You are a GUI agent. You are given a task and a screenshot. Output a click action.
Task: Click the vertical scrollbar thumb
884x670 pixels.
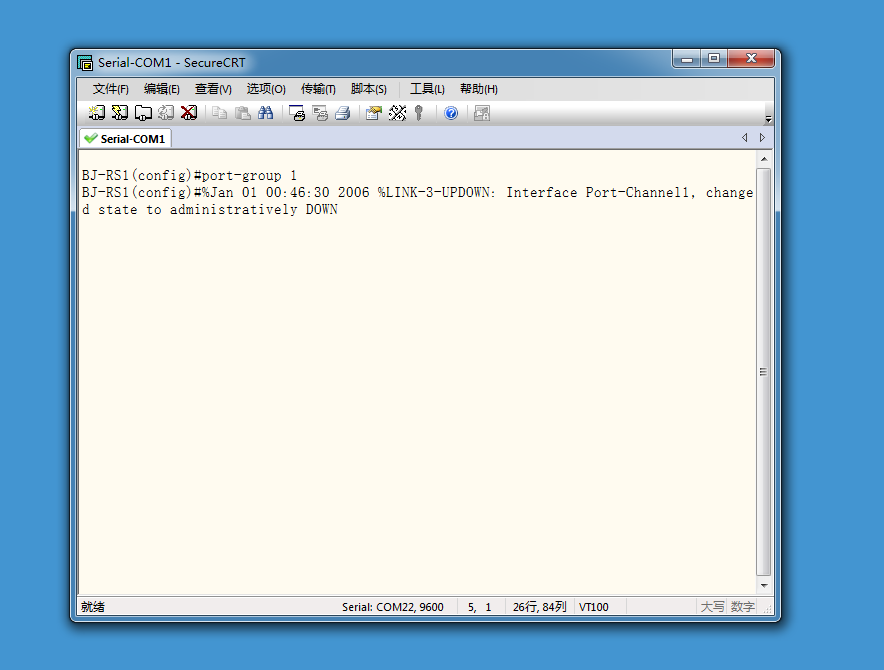[x=763, y=372]
